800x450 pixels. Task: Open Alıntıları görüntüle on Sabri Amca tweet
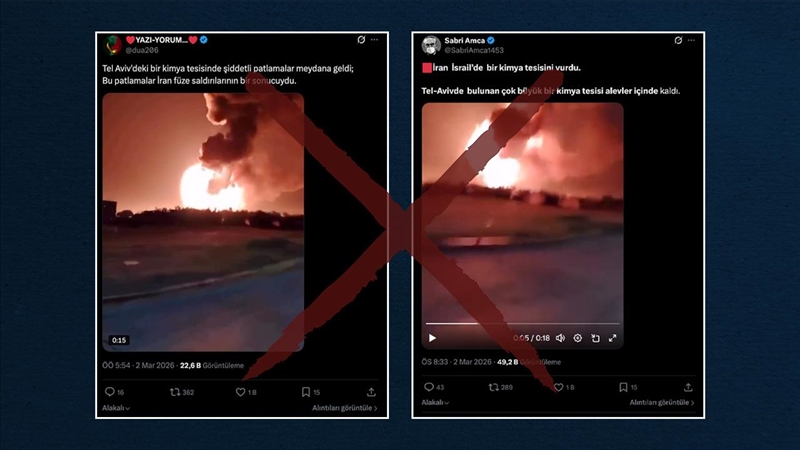[x=661, y=402]
